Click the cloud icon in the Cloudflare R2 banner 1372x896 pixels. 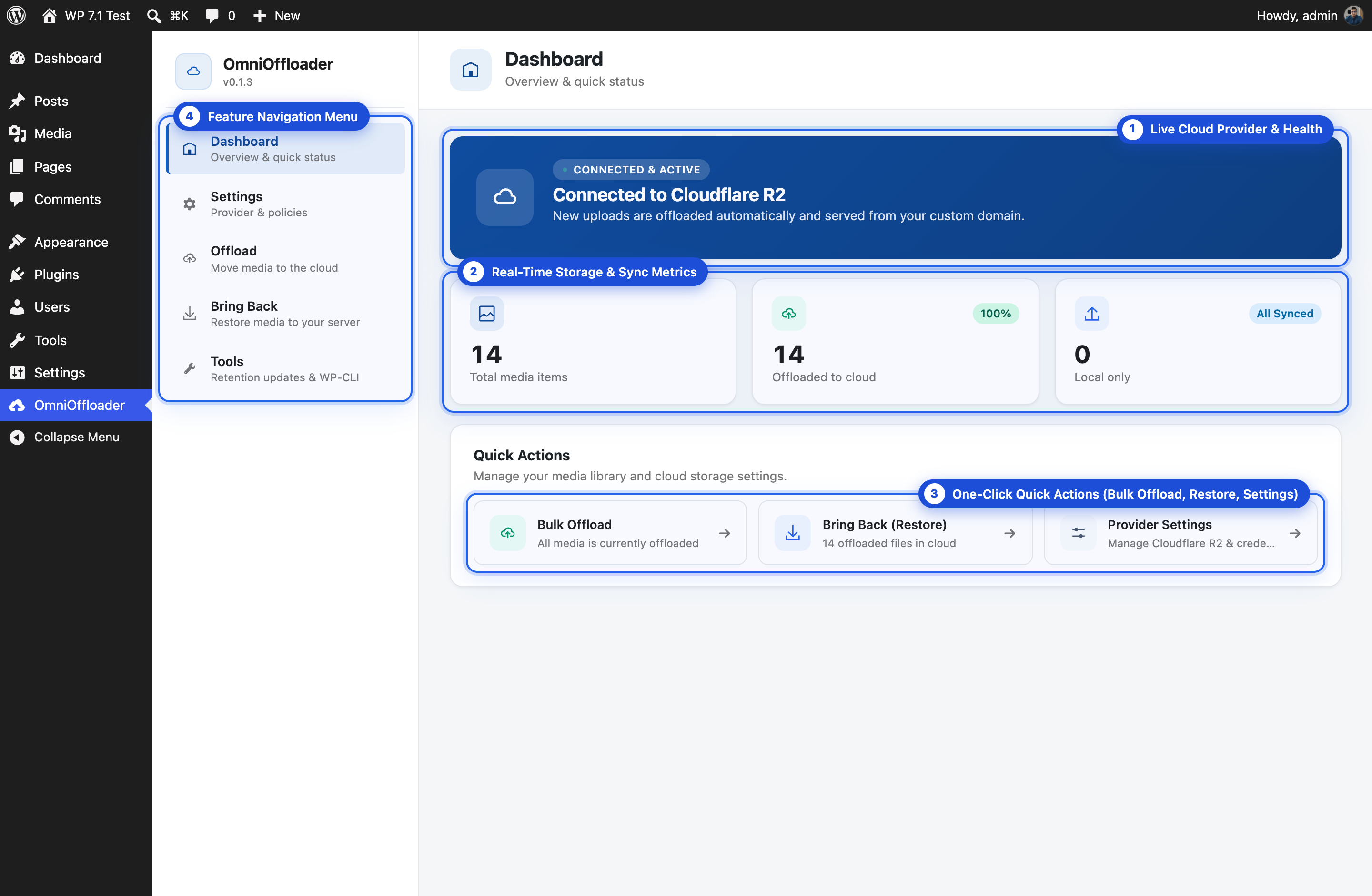pyautogui.click(x=505, y=197)
